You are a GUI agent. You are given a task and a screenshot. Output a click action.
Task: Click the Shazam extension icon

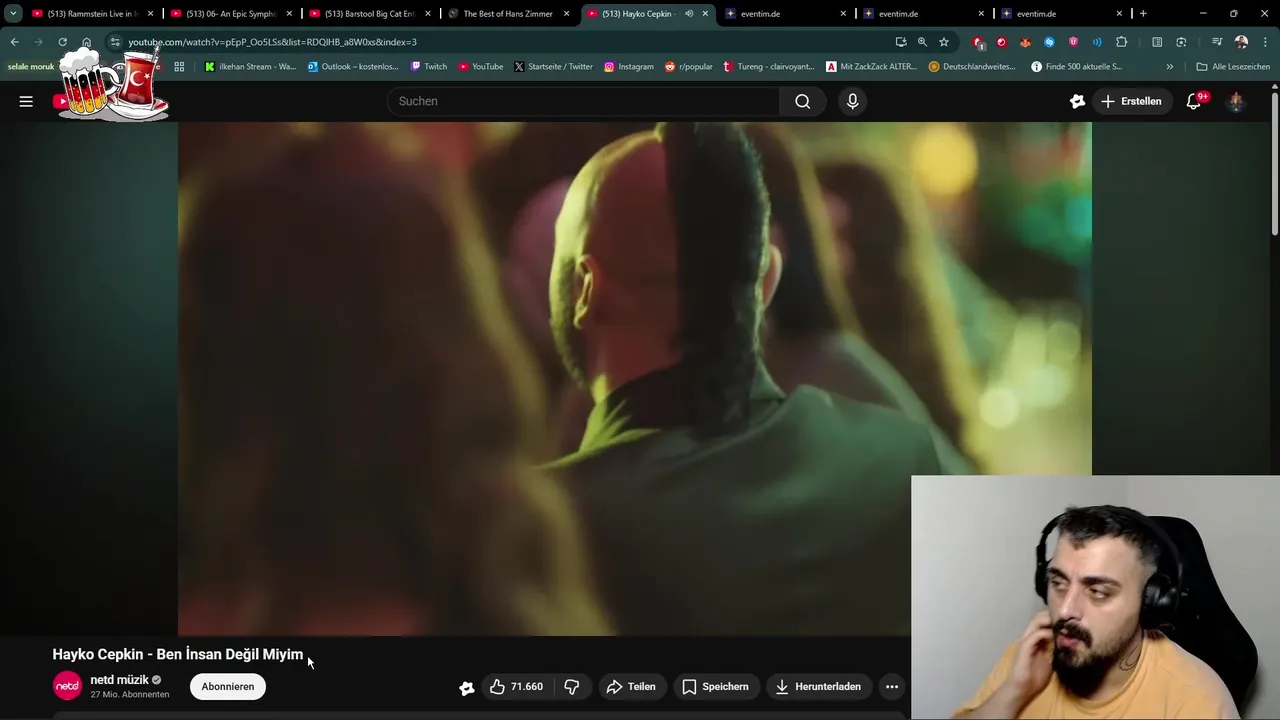[1049, 42]
